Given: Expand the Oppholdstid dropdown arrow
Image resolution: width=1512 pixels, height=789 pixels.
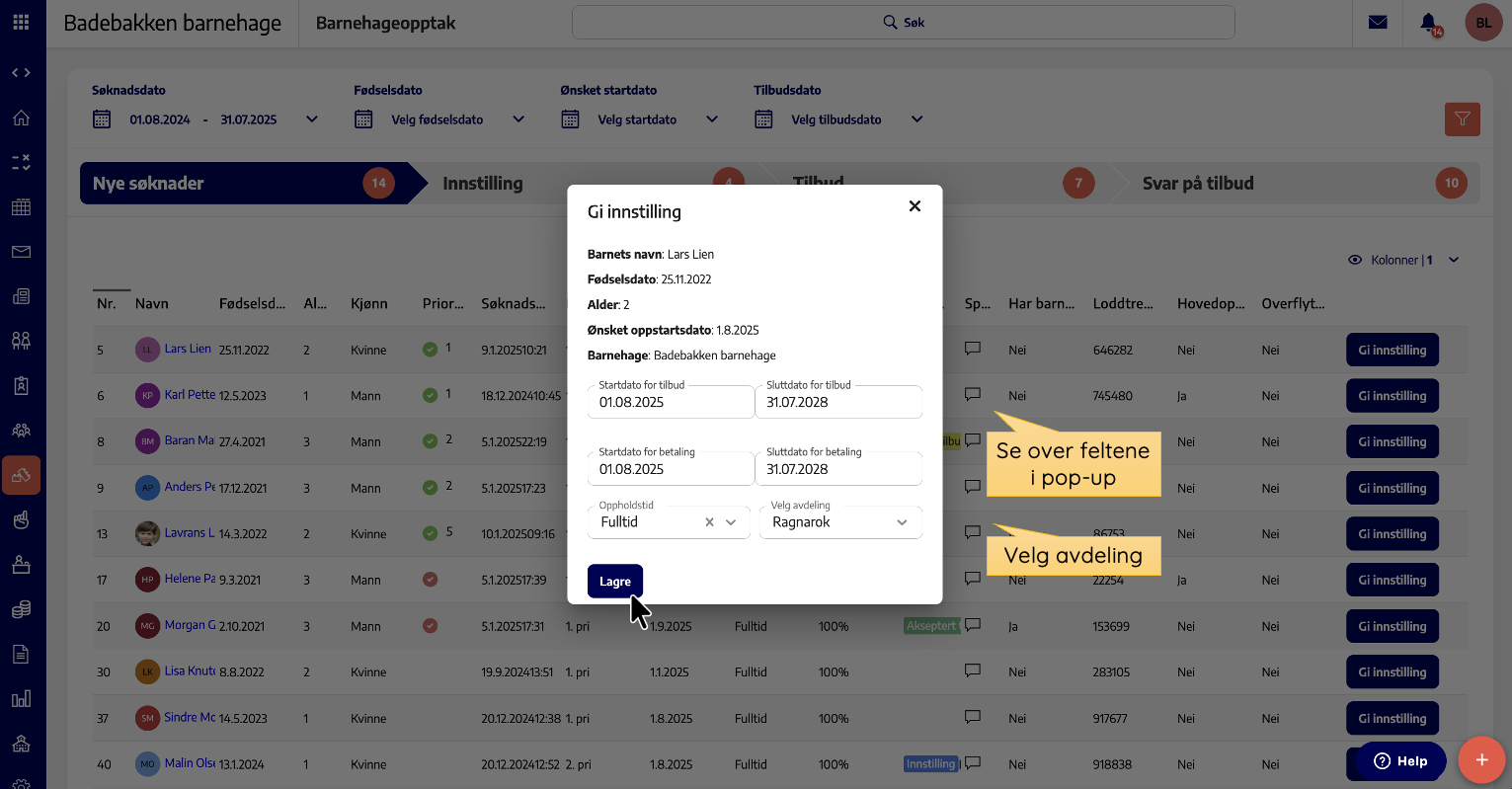Looking at the screenshot, I should point(732,522).
